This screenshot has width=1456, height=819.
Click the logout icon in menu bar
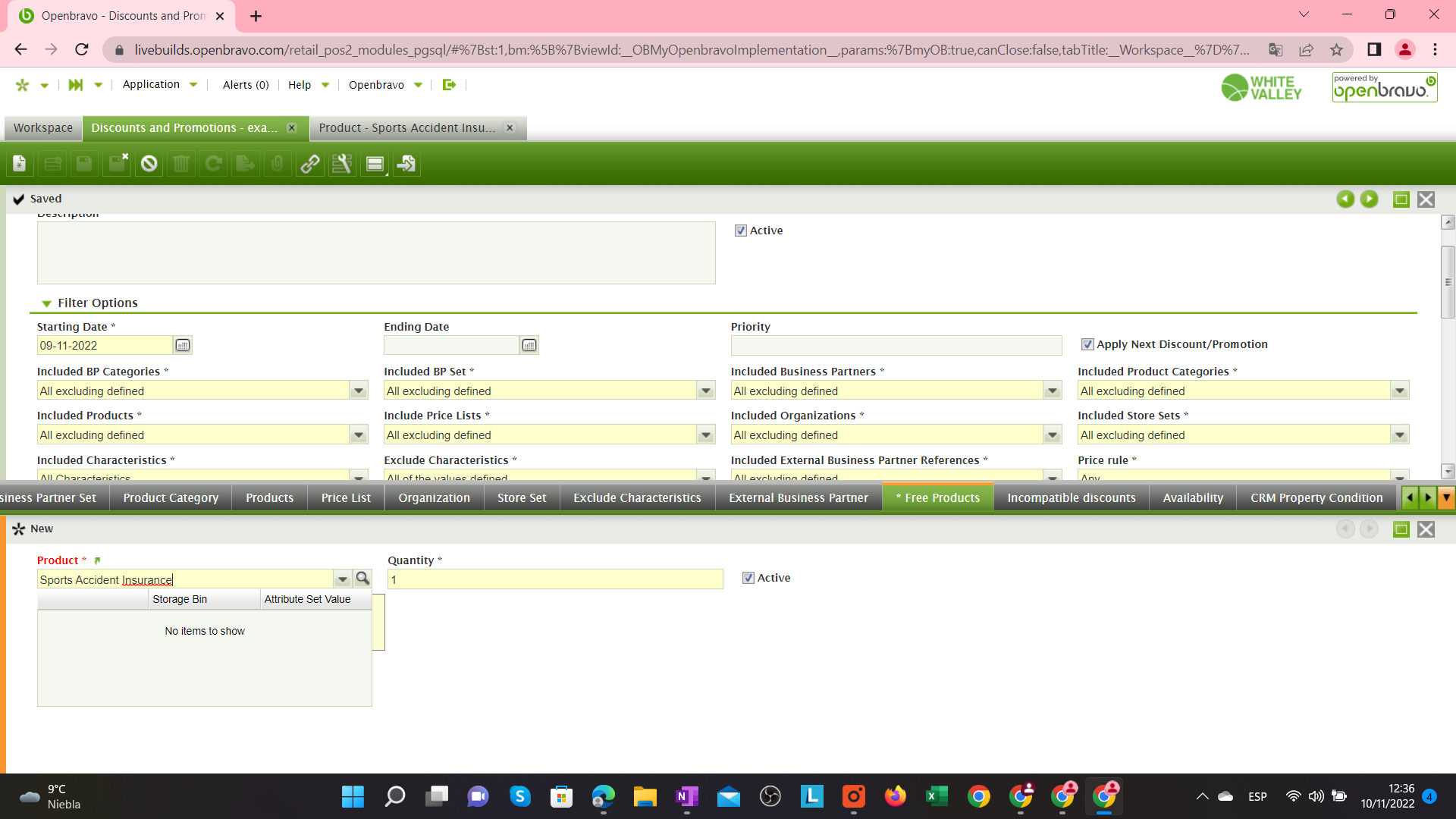(449, 85)
